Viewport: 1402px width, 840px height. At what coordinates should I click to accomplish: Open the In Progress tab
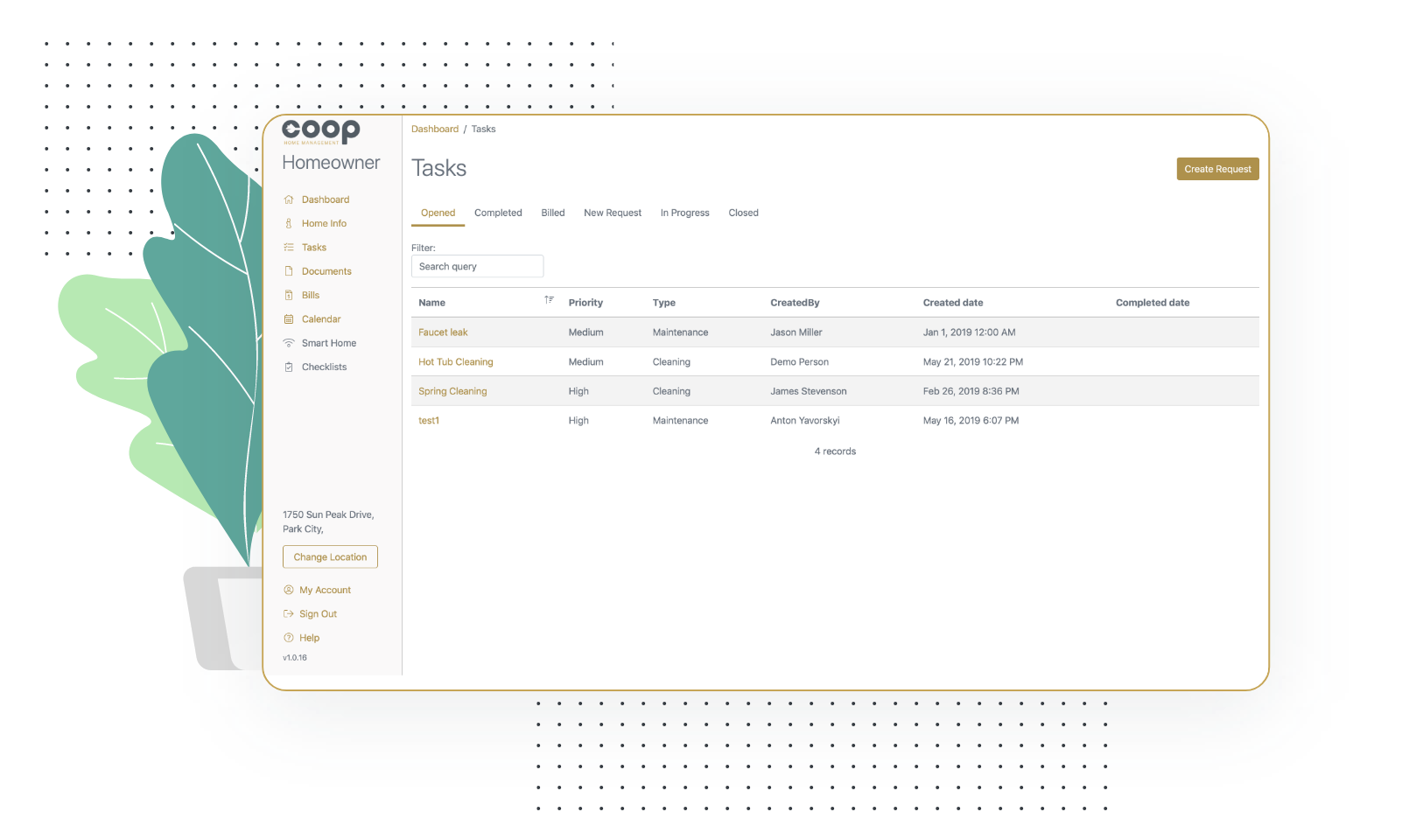click(x=685, y=213)
